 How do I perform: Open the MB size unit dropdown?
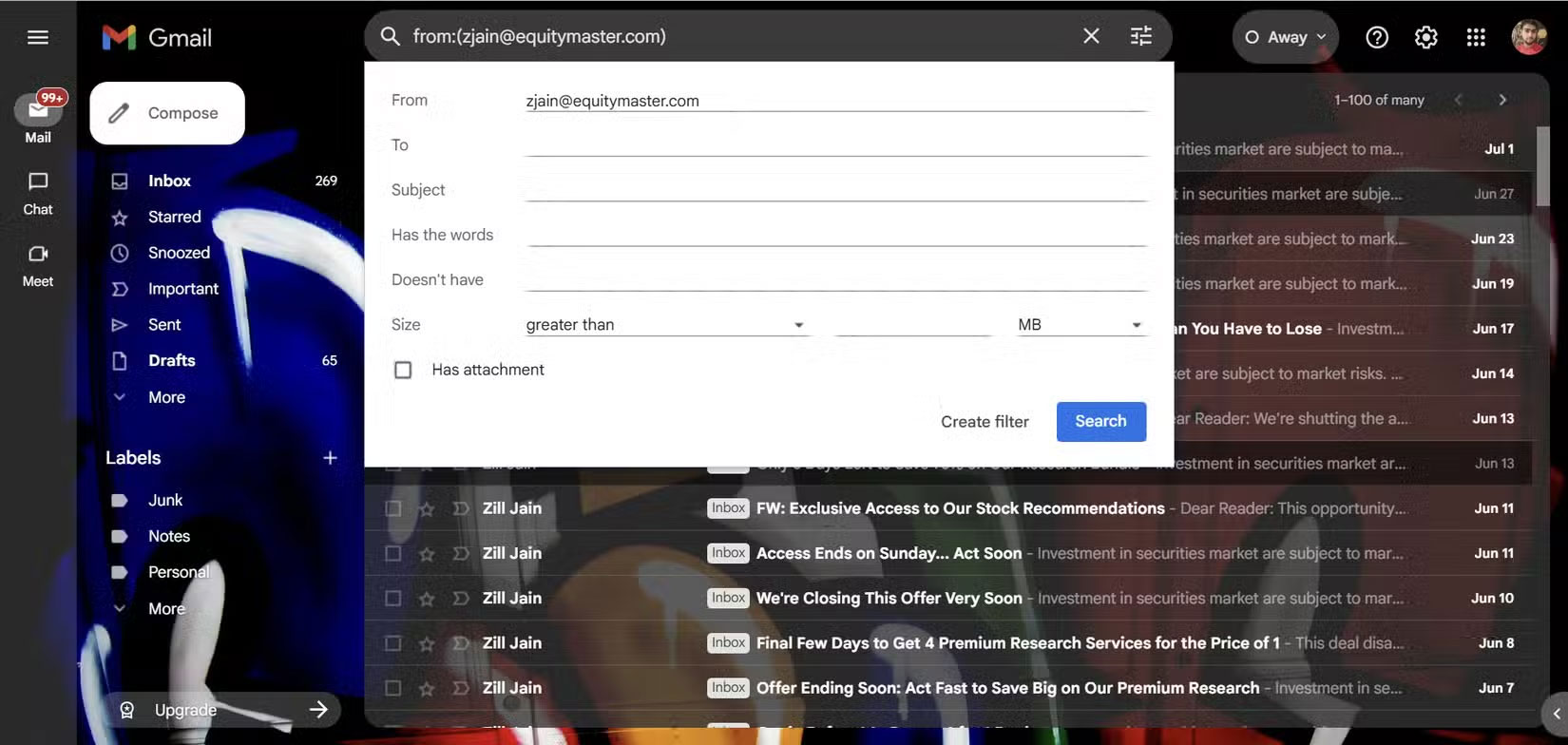tap(1080, 325)
